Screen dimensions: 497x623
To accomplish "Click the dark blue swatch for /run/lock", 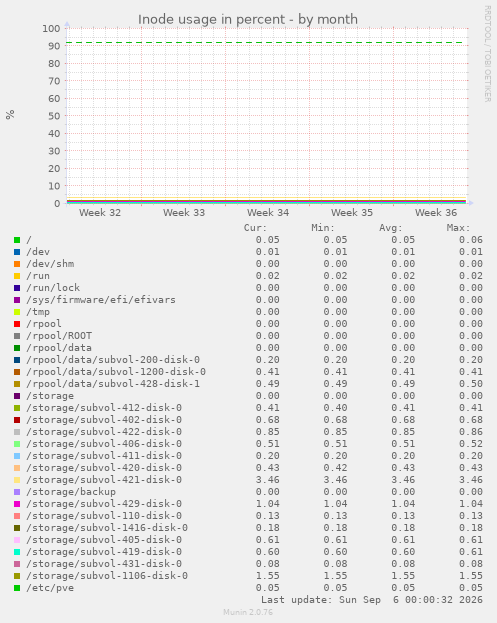I will point(17,288).
